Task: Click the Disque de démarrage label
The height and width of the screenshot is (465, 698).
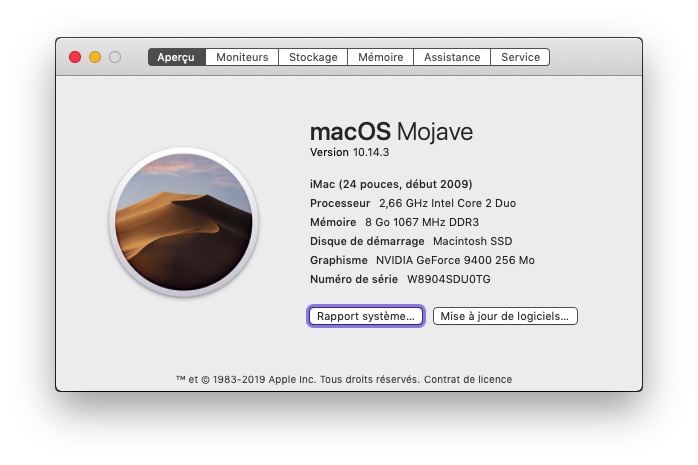Action: [x=367, y=242]
